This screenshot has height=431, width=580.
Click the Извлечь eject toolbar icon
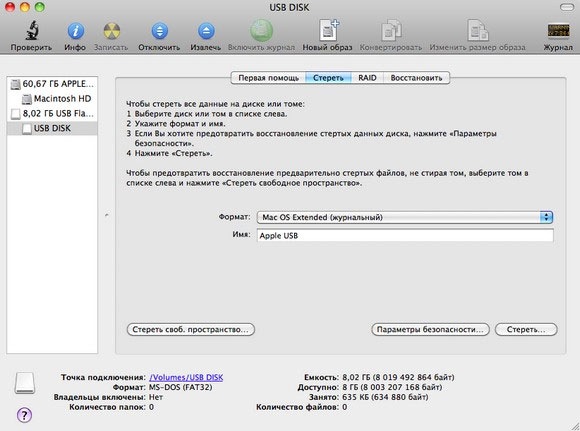[x=206, y=31]
